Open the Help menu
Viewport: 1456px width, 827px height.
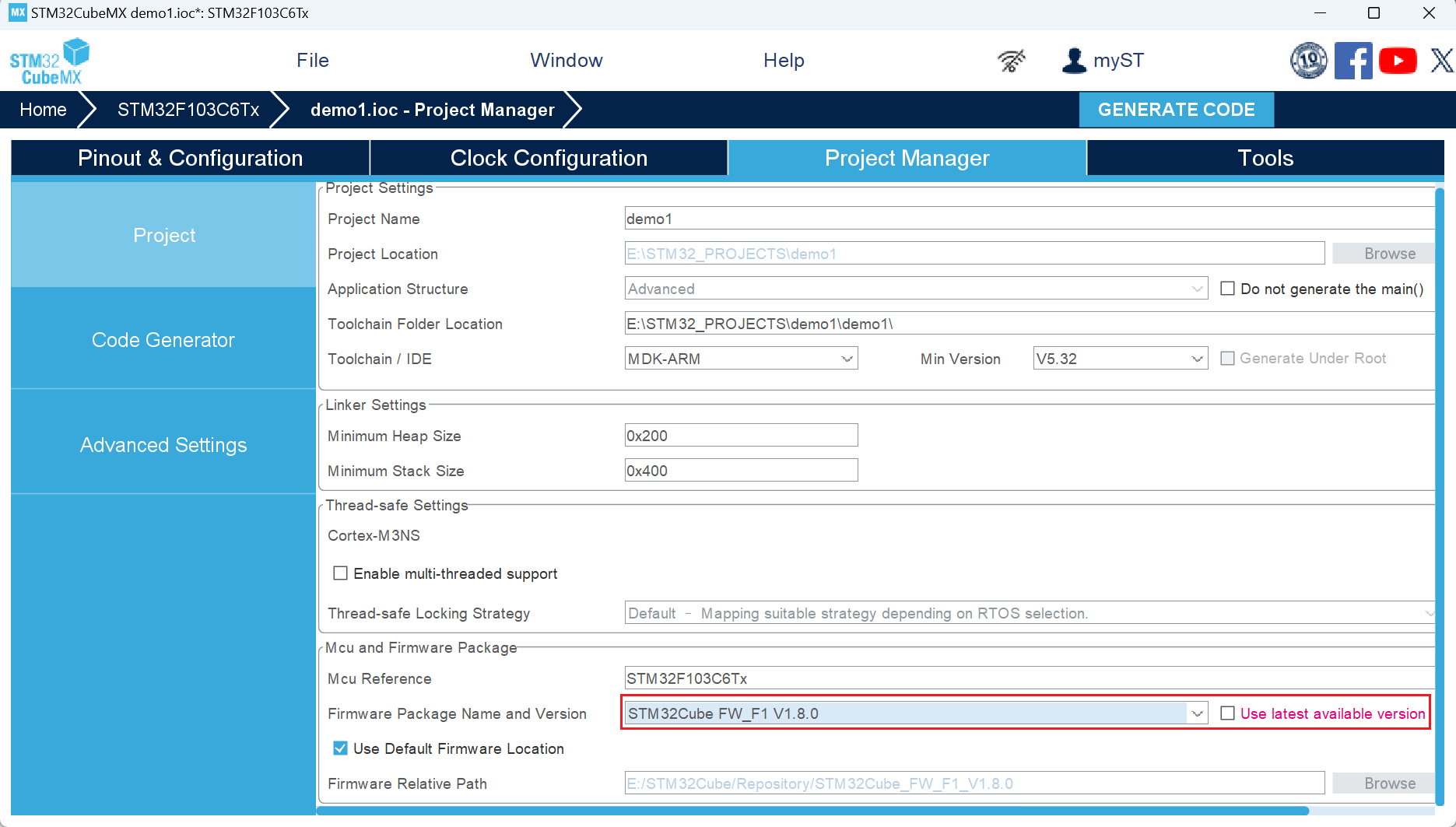(x=784, y=60)
